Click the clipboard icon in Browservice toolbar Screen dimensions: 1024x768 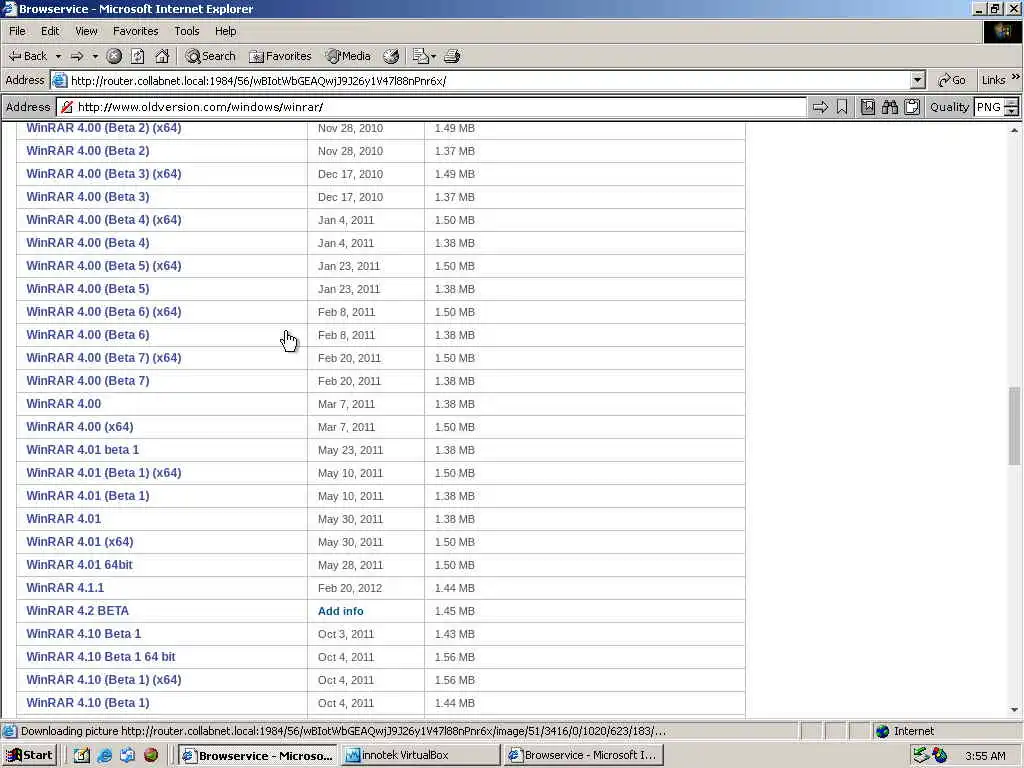pos(912,107)
